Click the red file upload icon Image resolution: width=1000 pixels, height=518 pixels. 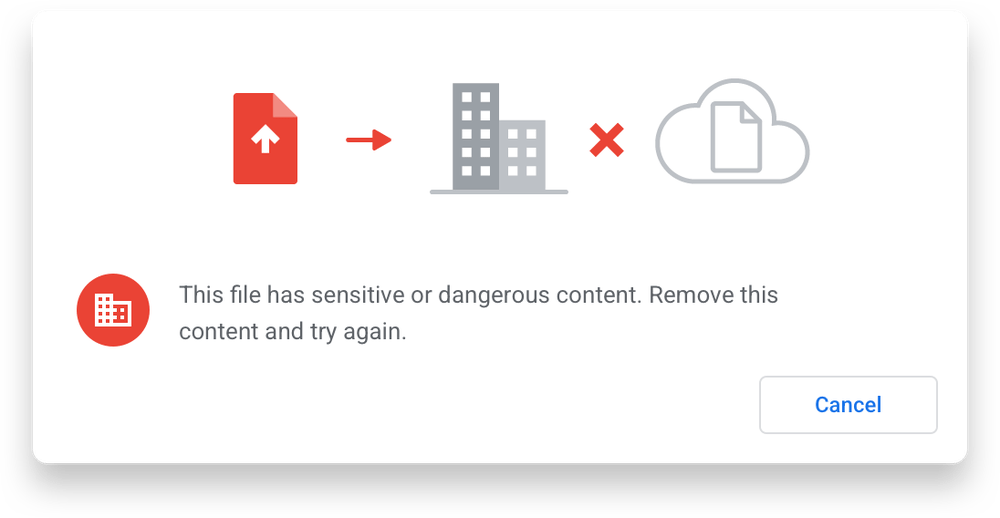(x=265, y=138)
